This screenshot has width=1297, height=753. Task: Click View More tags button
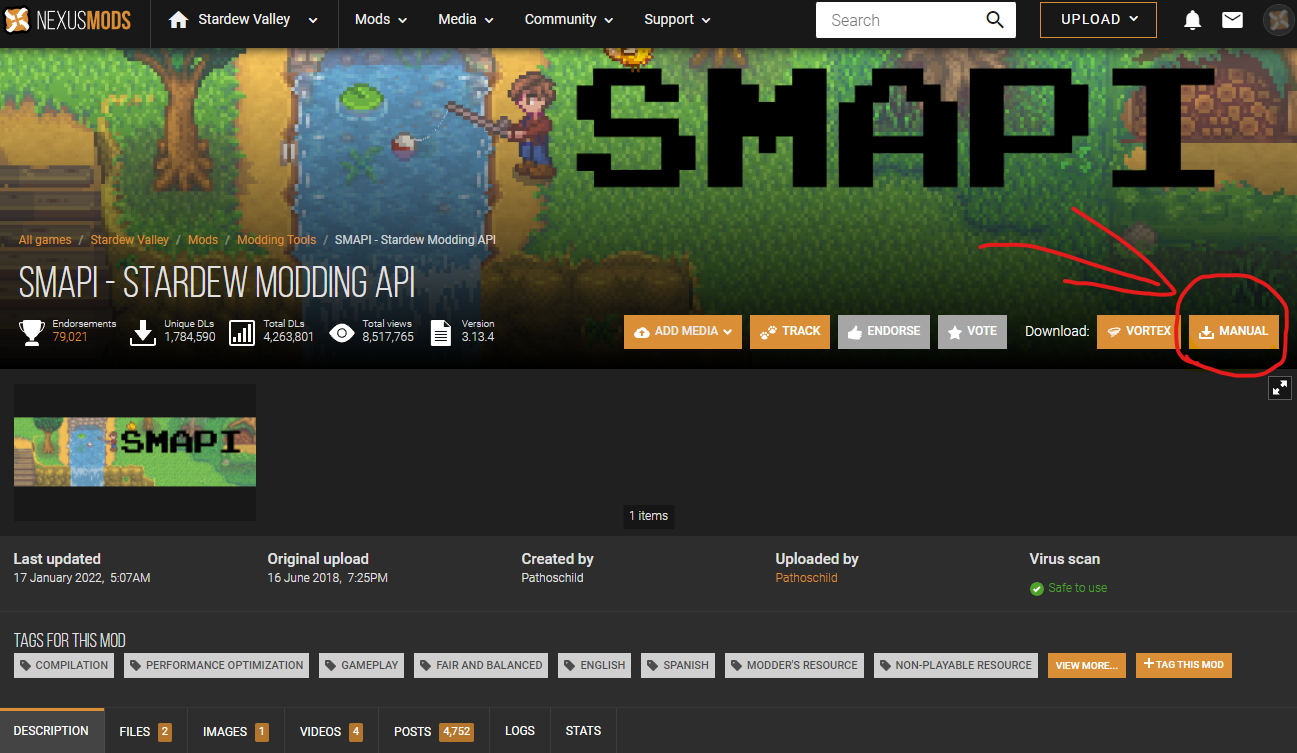click(x=1087, y=665)
